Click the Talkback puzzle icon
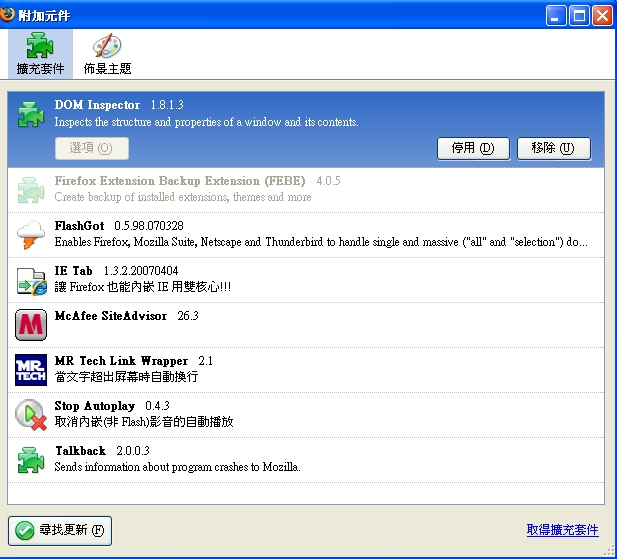Viewport: 617px width, 559px height. click(x=31, y=460)
